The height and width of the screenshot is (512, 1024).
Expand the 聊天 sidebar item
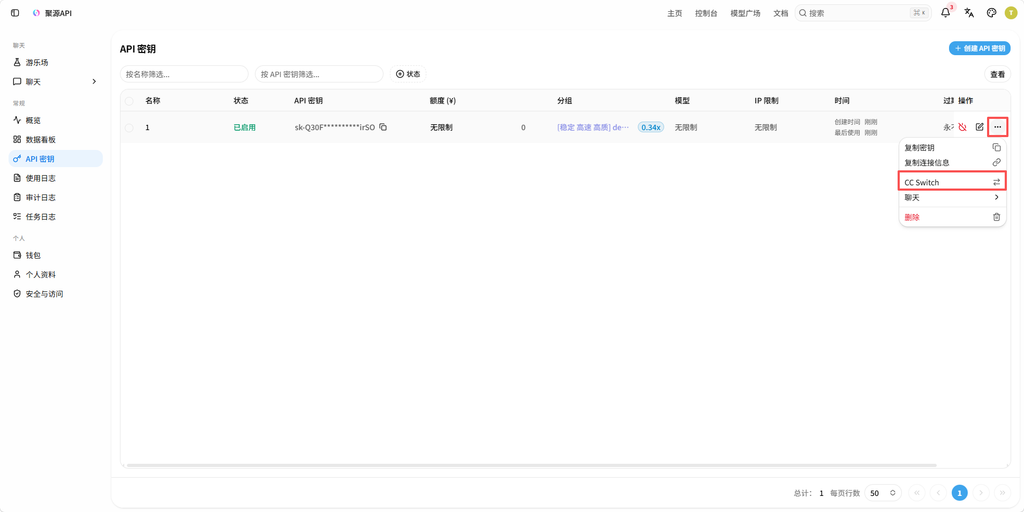pos(56,82)
